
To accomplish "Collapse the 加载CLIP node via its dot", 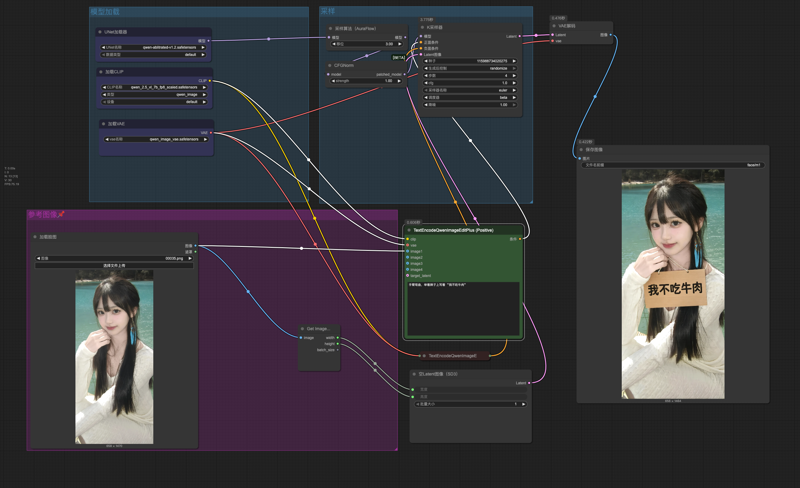I will 101,73.
